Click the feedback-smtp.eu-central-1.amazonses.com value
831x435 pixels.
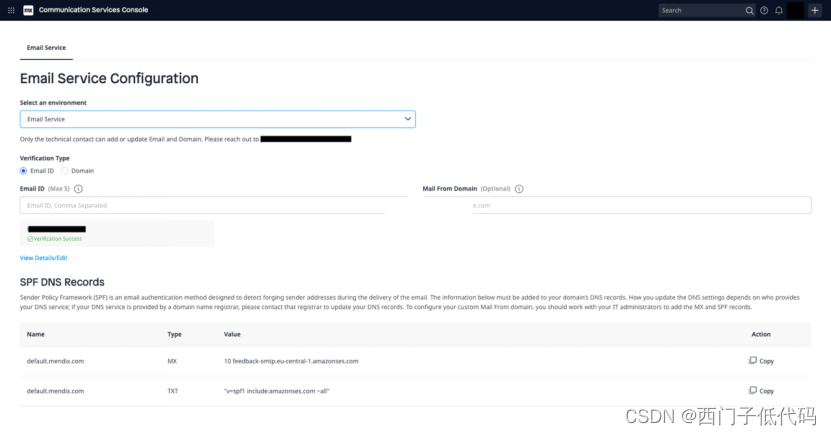(291, 361)
